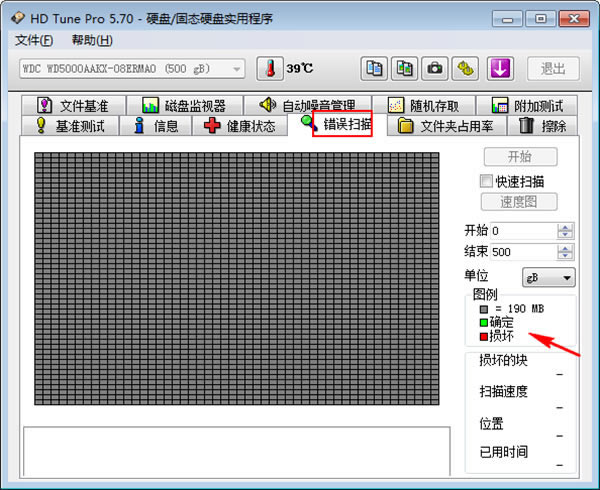Open the 擦除 tab with trash icon
600x490 pixels.
(x=543, y=126)
